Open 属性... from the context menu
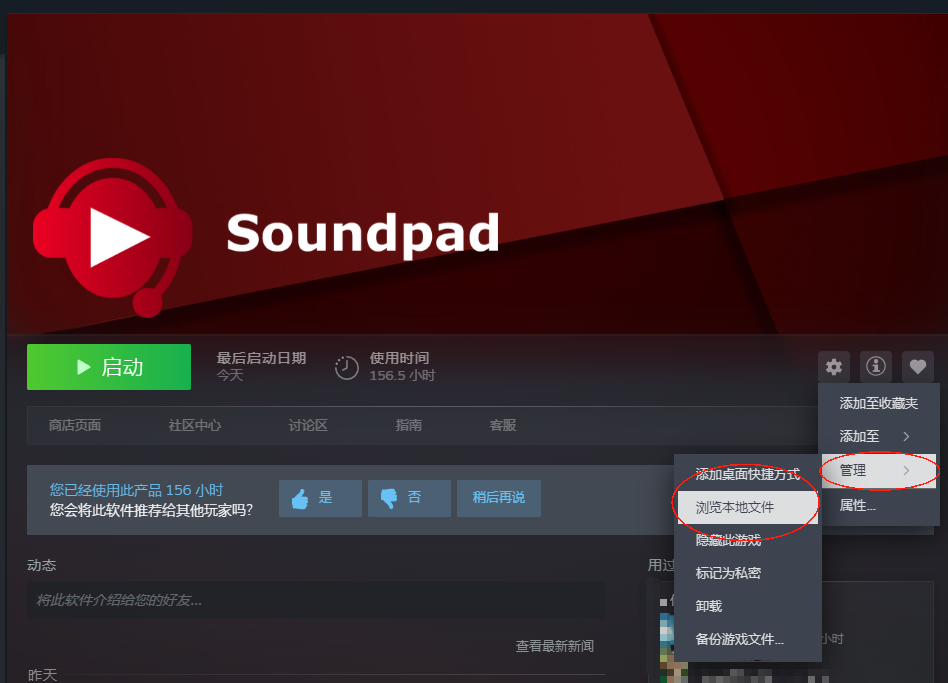Image resolution: width=948 pixels, height=683 pixels. click(858, 506)
